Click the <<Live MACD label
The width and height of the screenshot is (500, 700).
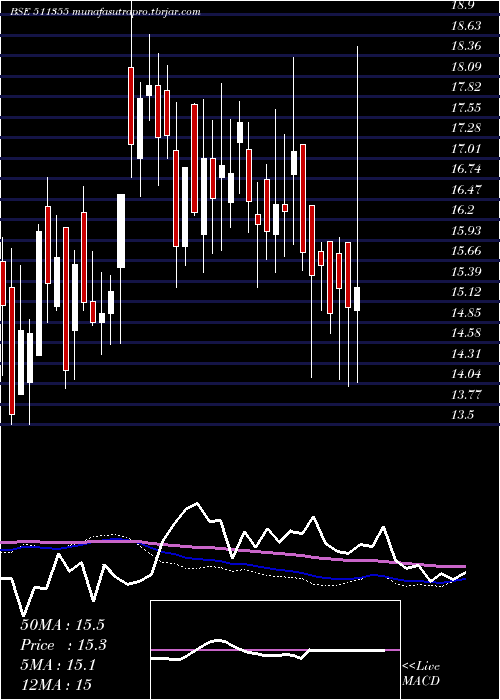(421, 673)
